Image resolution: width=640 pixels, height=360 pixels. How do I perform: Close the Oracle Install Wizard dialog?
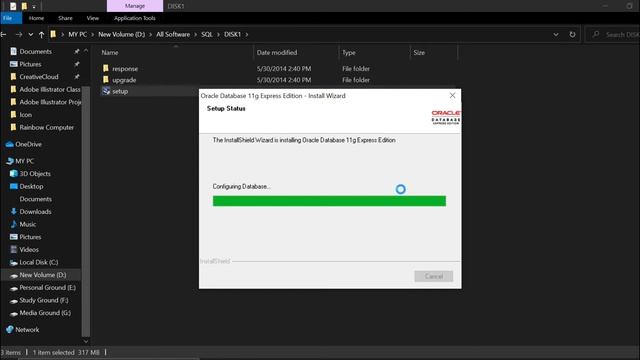tap(452, 96)
